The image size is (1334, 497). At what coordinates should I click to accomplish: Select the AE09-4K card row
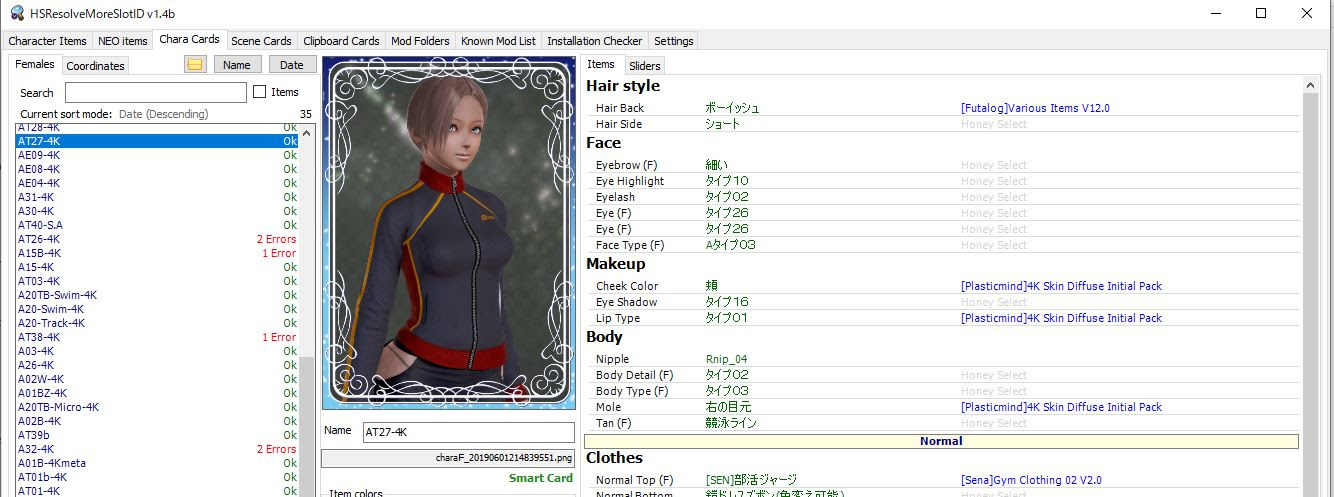click(x=158, y=155)
